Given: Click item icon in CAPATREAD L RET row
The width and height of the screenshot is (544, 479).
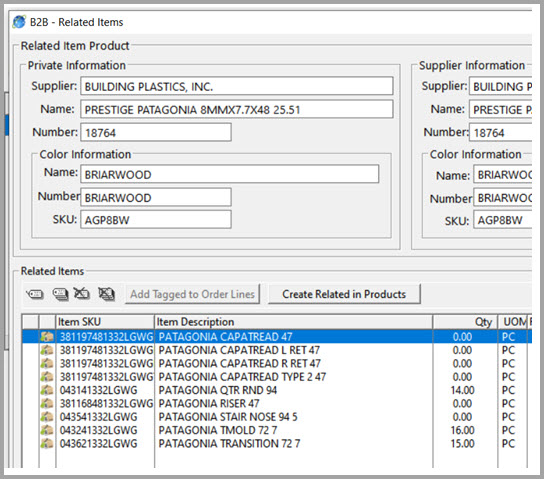Looking at the screenshot, I should [x=47, y=350].
